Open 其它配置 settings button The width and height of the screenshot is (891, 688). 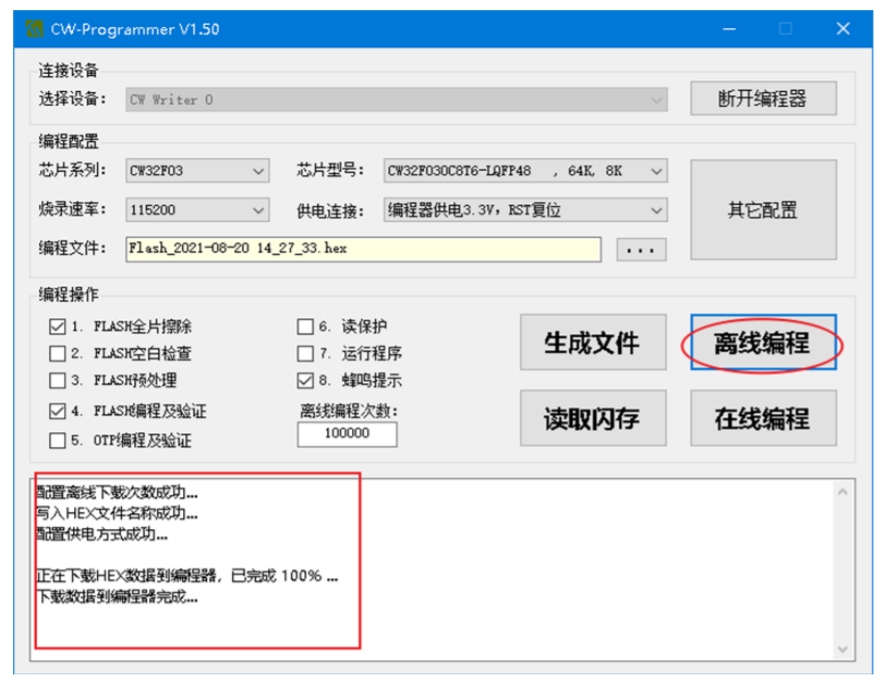pyautogui.click(x=763, y=210)
